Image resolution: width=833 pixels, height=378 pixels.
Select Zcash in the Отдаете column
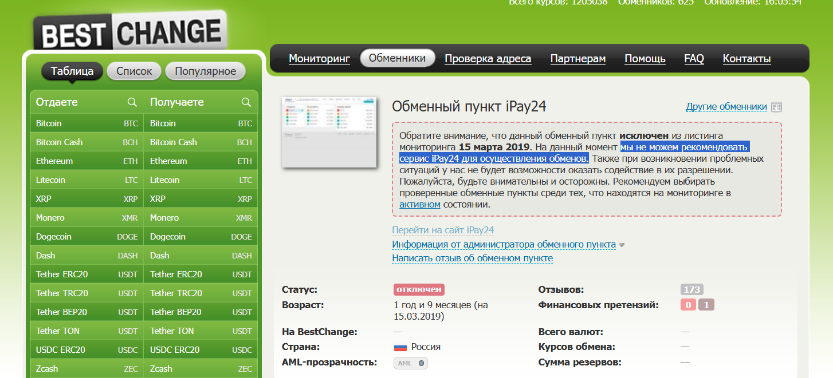[x=87, y=368]
